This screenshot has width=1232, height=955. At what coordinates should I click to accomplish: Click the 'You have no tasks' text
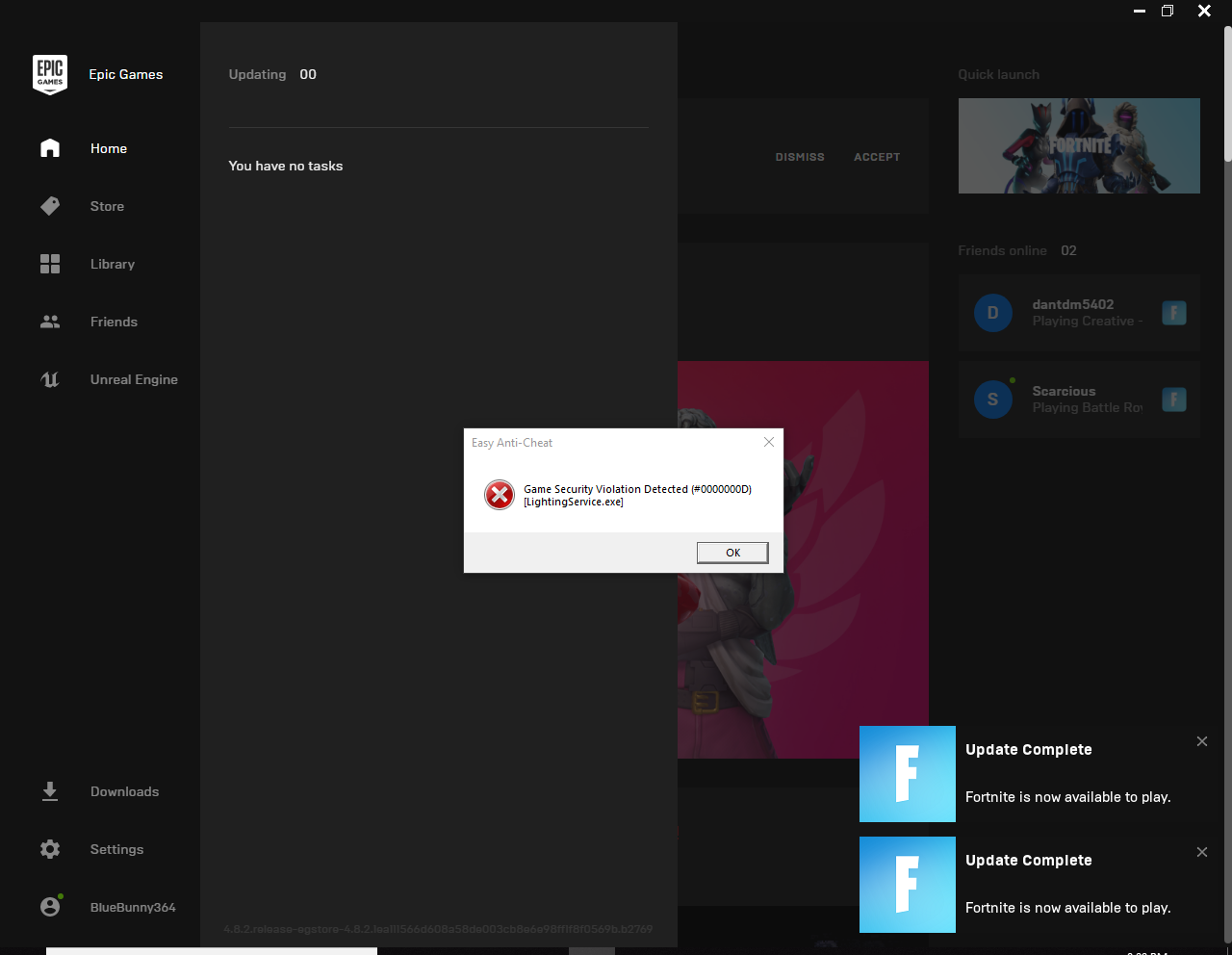[x=286, y=166]
